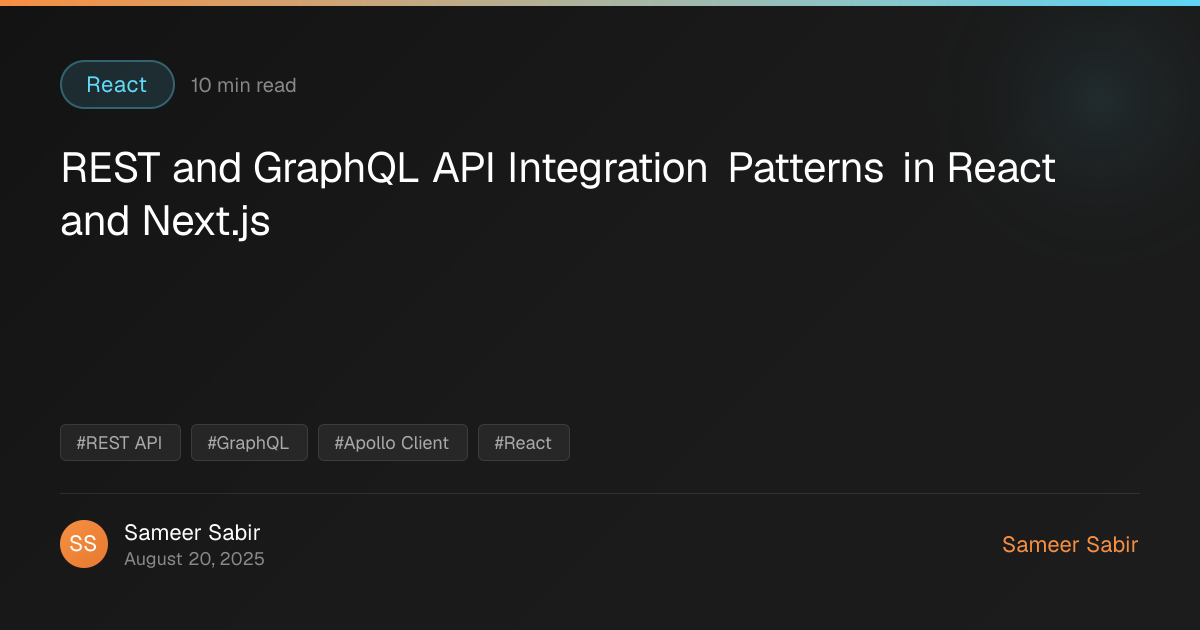Click the word "and" starting the second title line
Image resolution: width=1200 pixels, height=630 pixels.
click(96, 221)
